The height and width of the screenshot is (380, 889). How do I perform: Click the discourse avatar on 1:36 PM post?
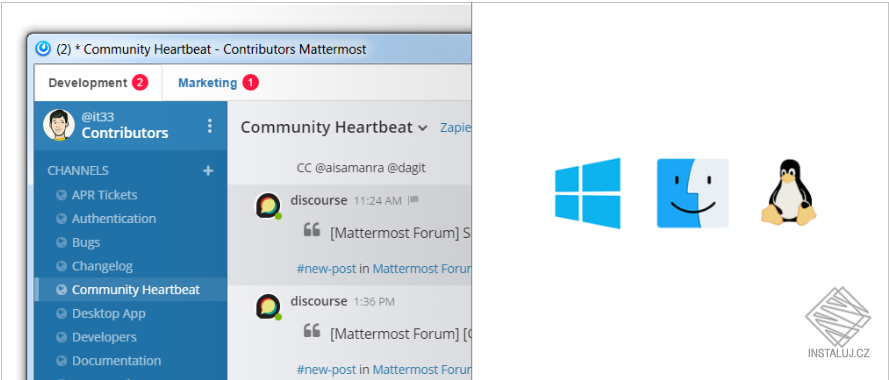point(268,307)
